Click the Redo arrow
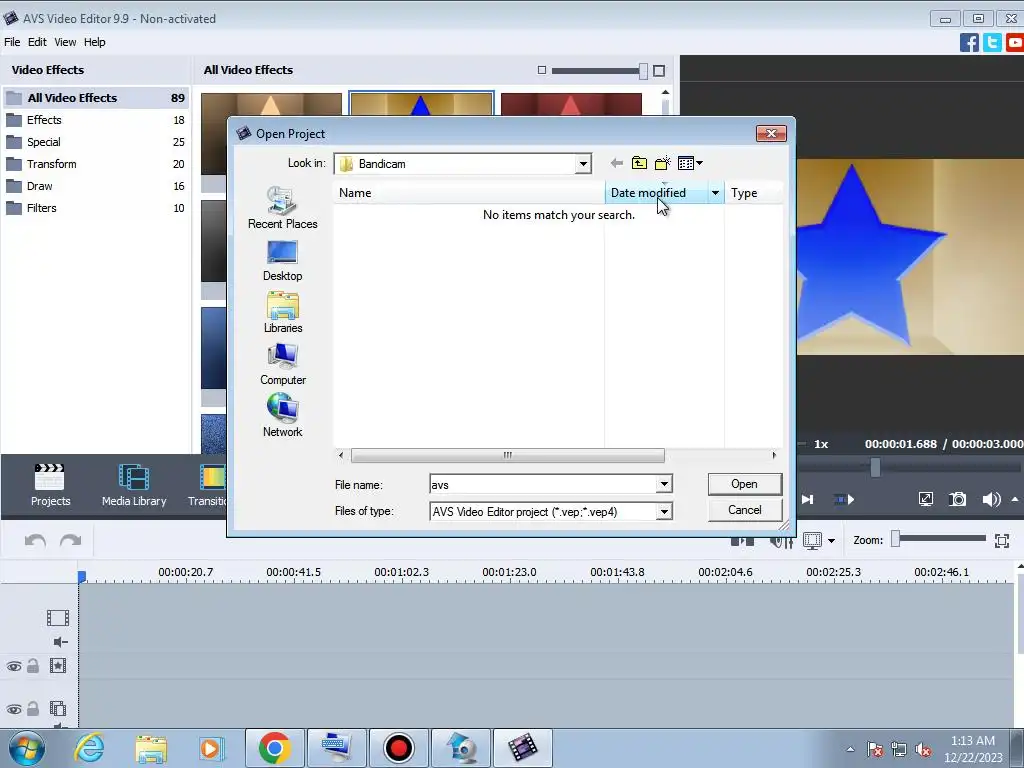Viewport: 1024px width, 768px height. coord(70,541)
